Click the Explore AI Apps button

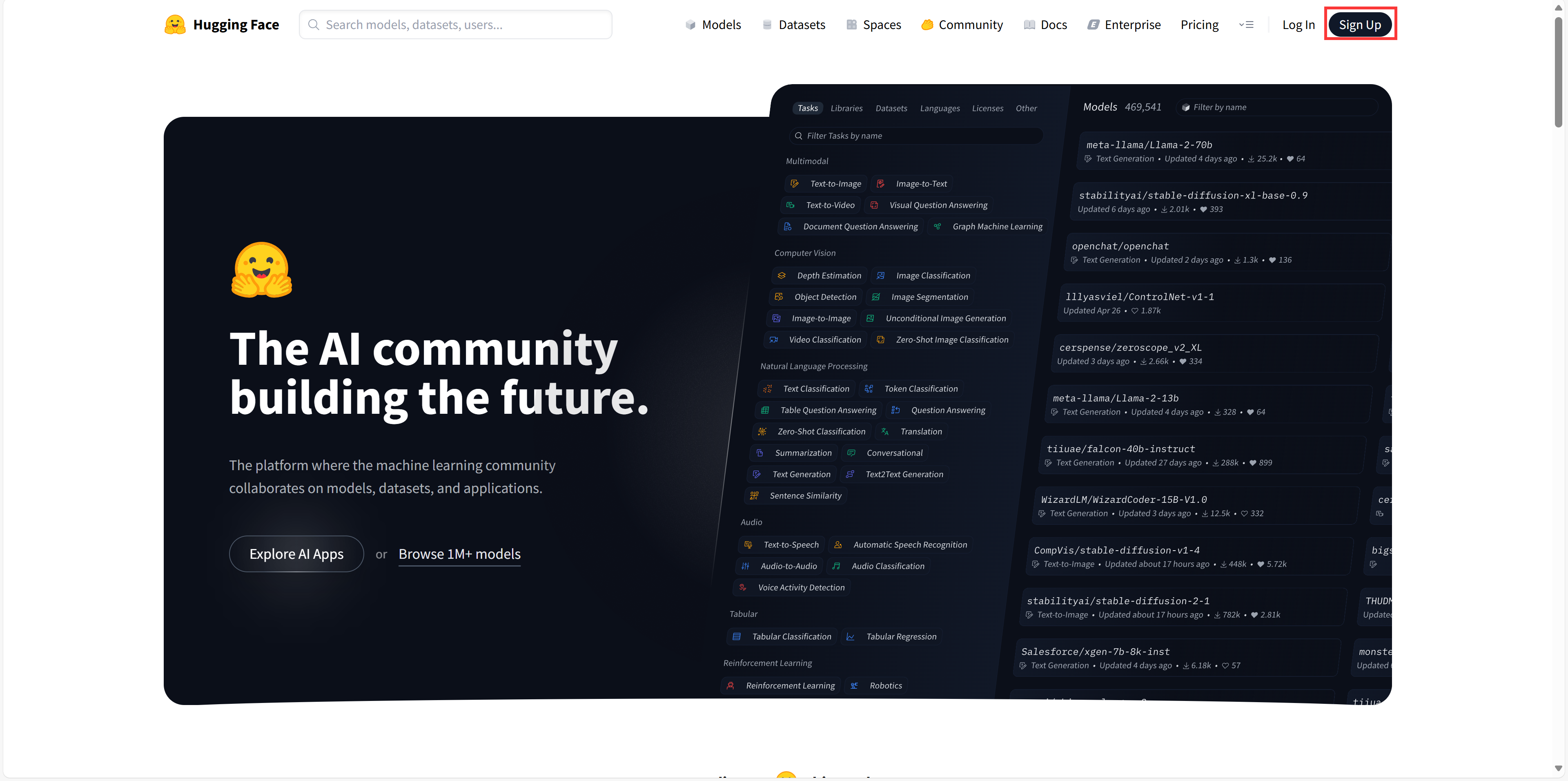click(296, 553)
